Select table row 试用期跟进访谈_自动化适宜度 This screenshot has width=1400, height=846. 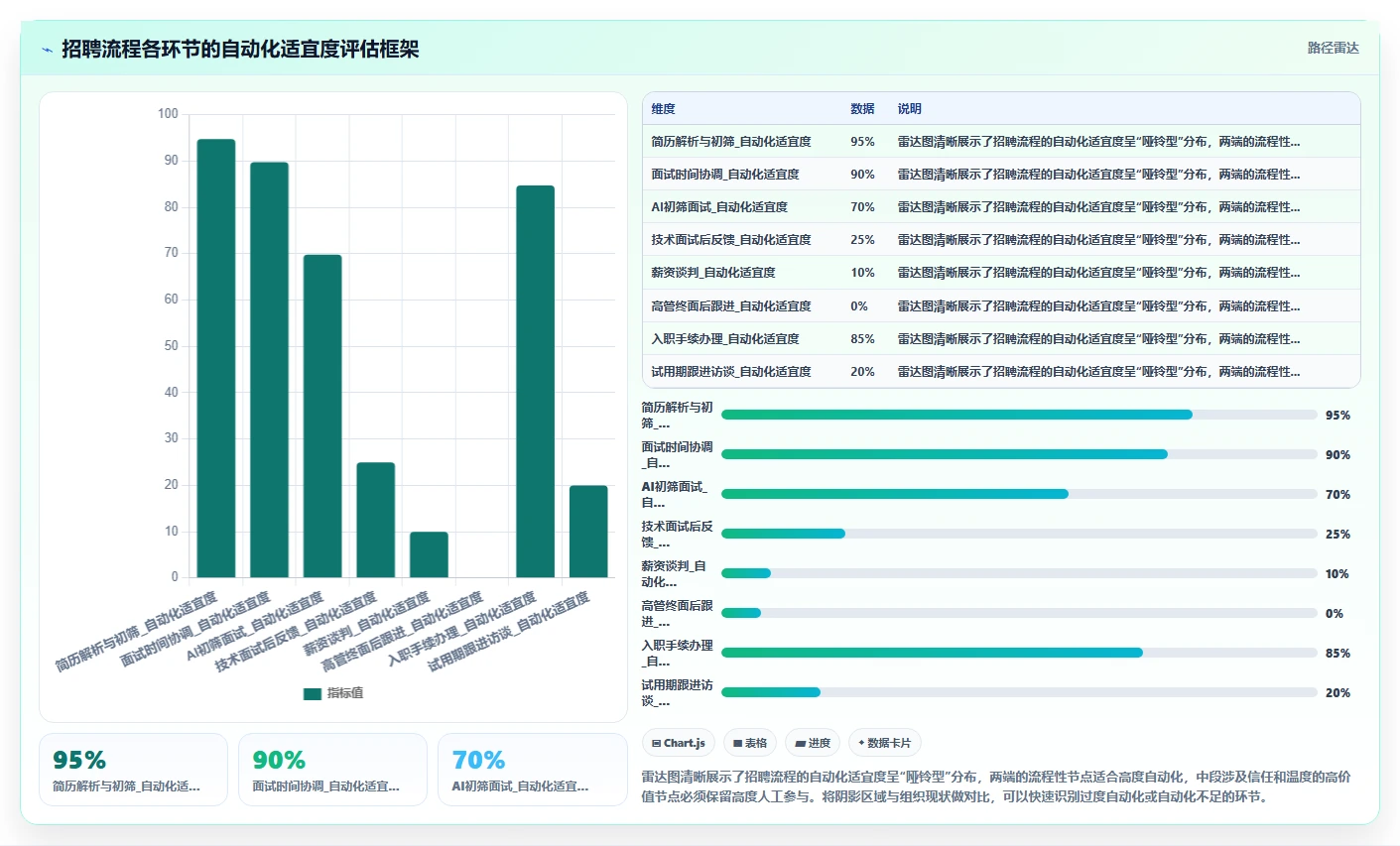tap(1001, 372)
